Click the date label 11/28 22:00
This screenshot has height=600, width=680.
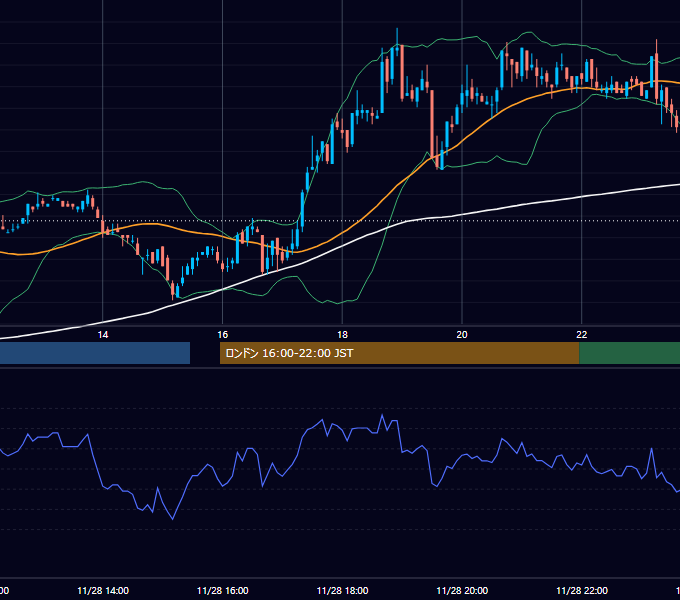pos(582,590)
